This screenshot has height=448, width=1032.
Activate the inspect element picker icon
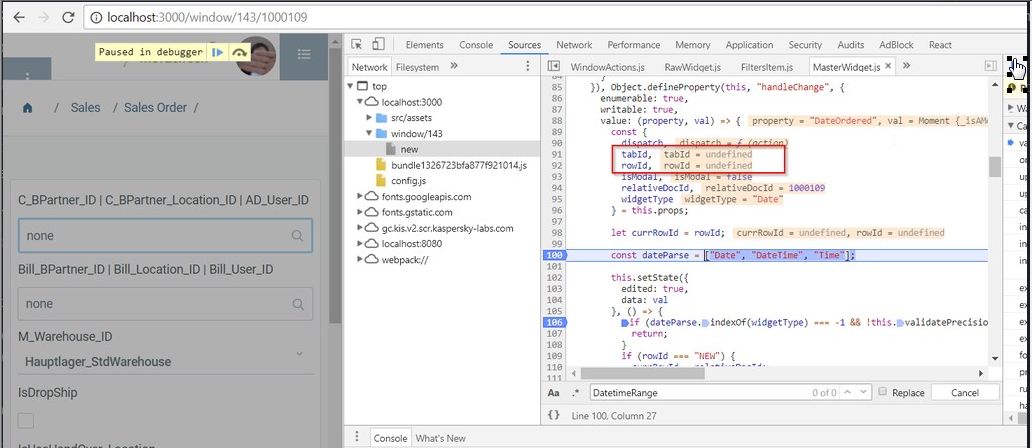pyautogui.click(x=357, y=45)
